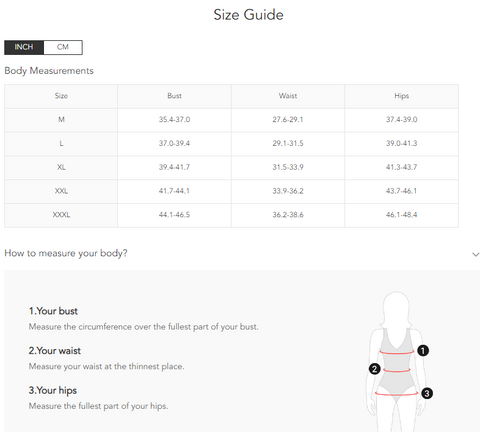Select the XXXL size row label
The width and height of the screenshot is (480, 432).
click(x=61, y=215)
